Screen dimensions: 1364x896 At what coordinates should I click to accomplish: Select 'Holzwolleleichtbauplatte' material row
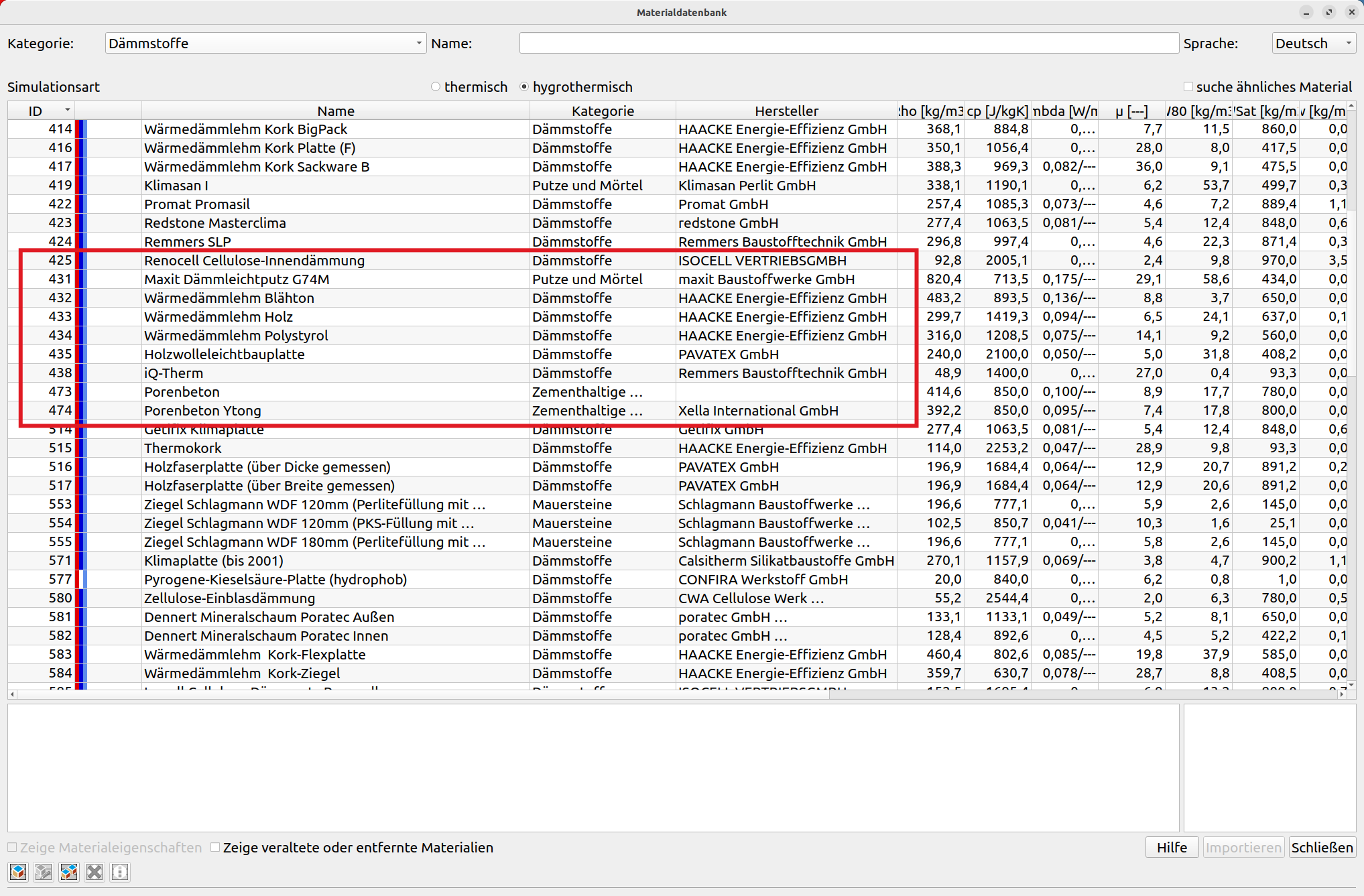pos(677,354)
